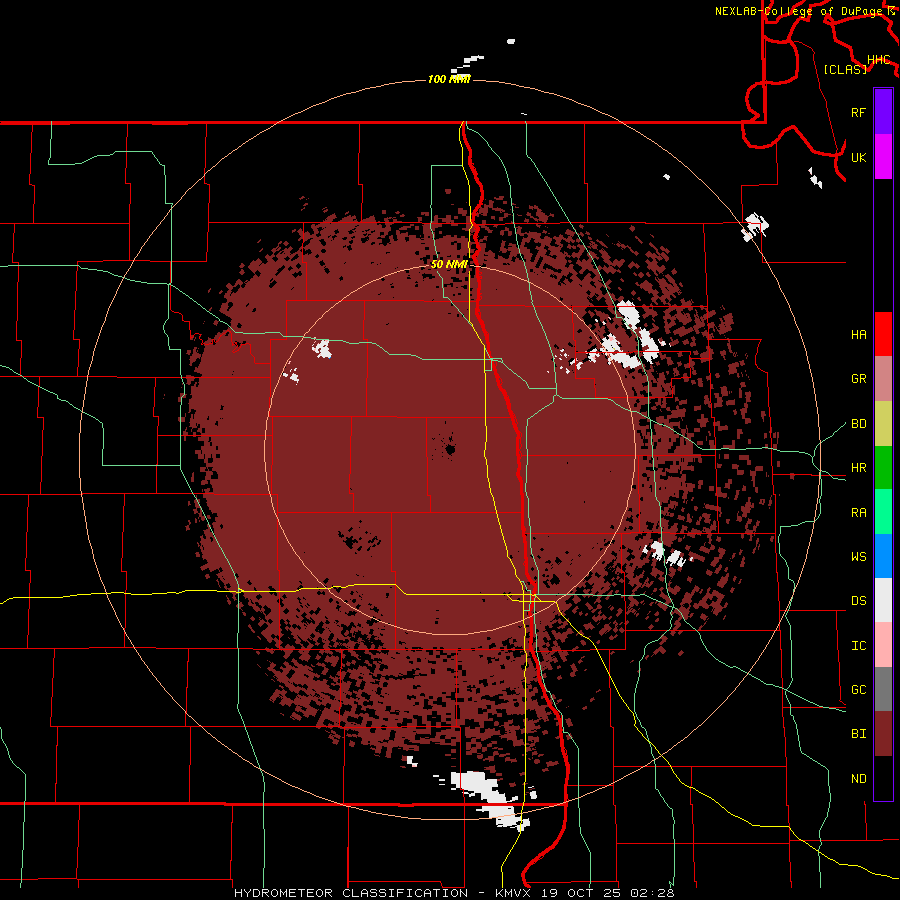Click the '100 NMI' range ring label

449,79
